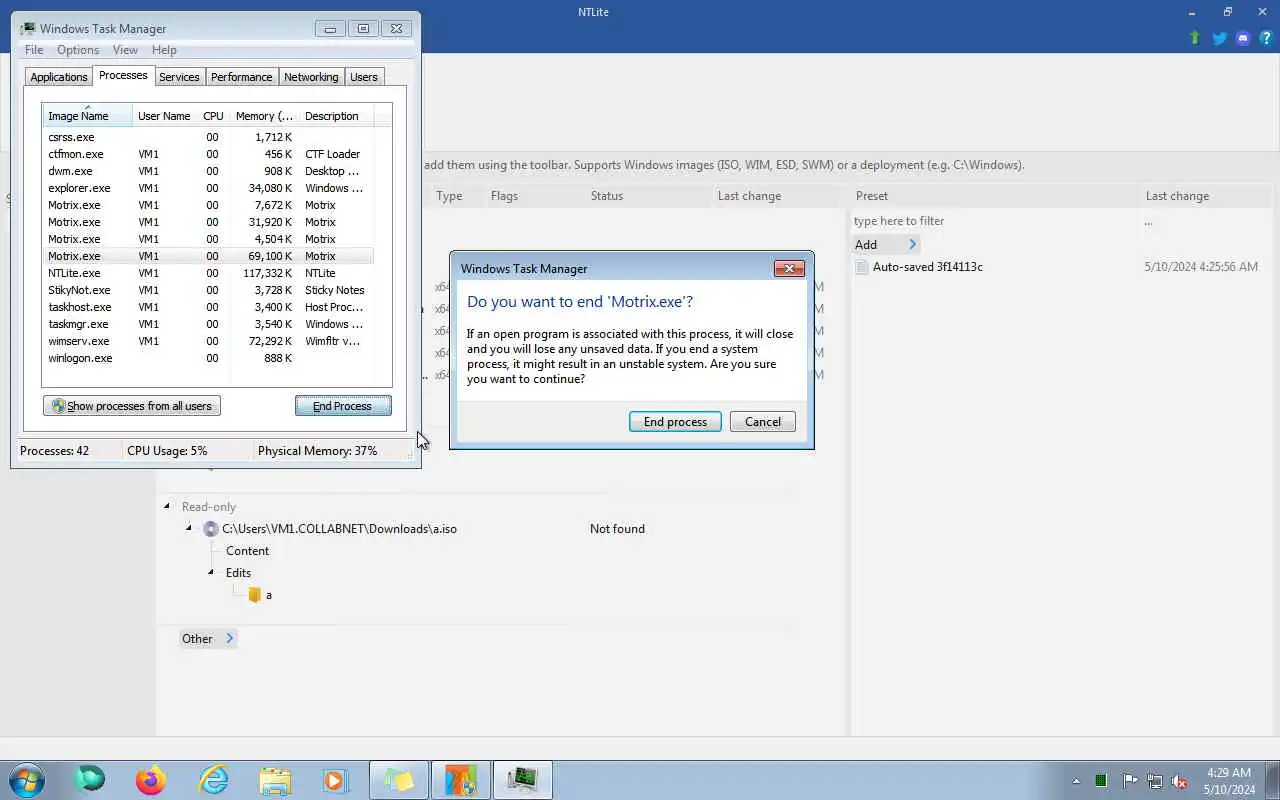
Task: Sort processes by Description column
Action: click(x=336, y=116)
